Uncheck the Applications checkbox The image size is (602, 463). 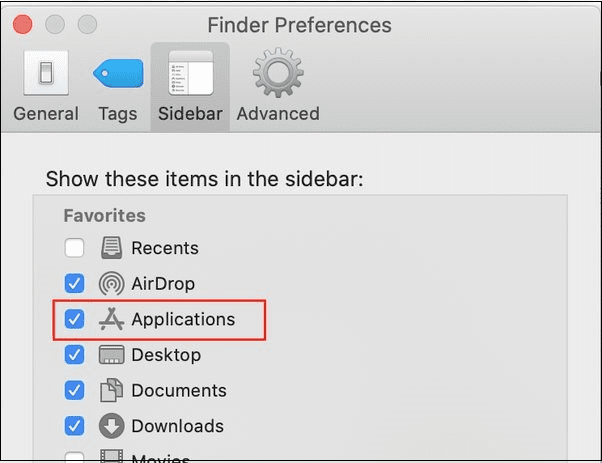click(74, 320)
